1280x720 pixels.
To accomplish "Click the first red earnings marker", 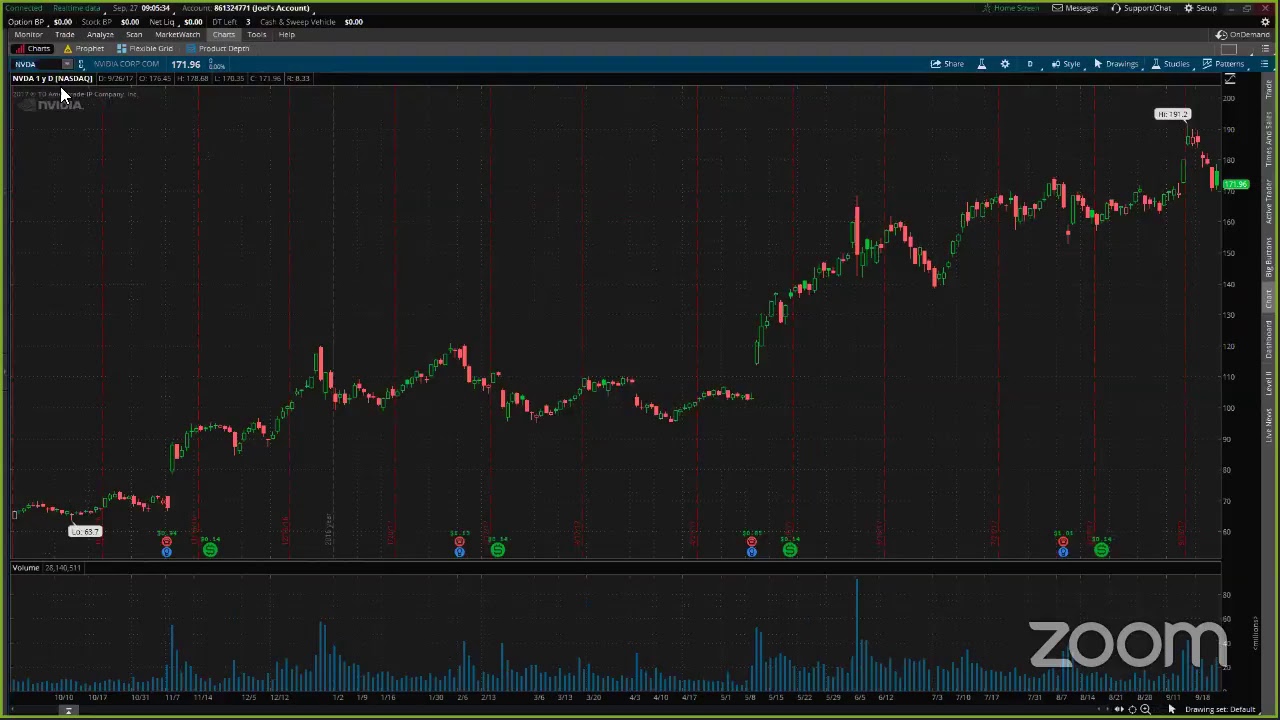I will 167,541.
